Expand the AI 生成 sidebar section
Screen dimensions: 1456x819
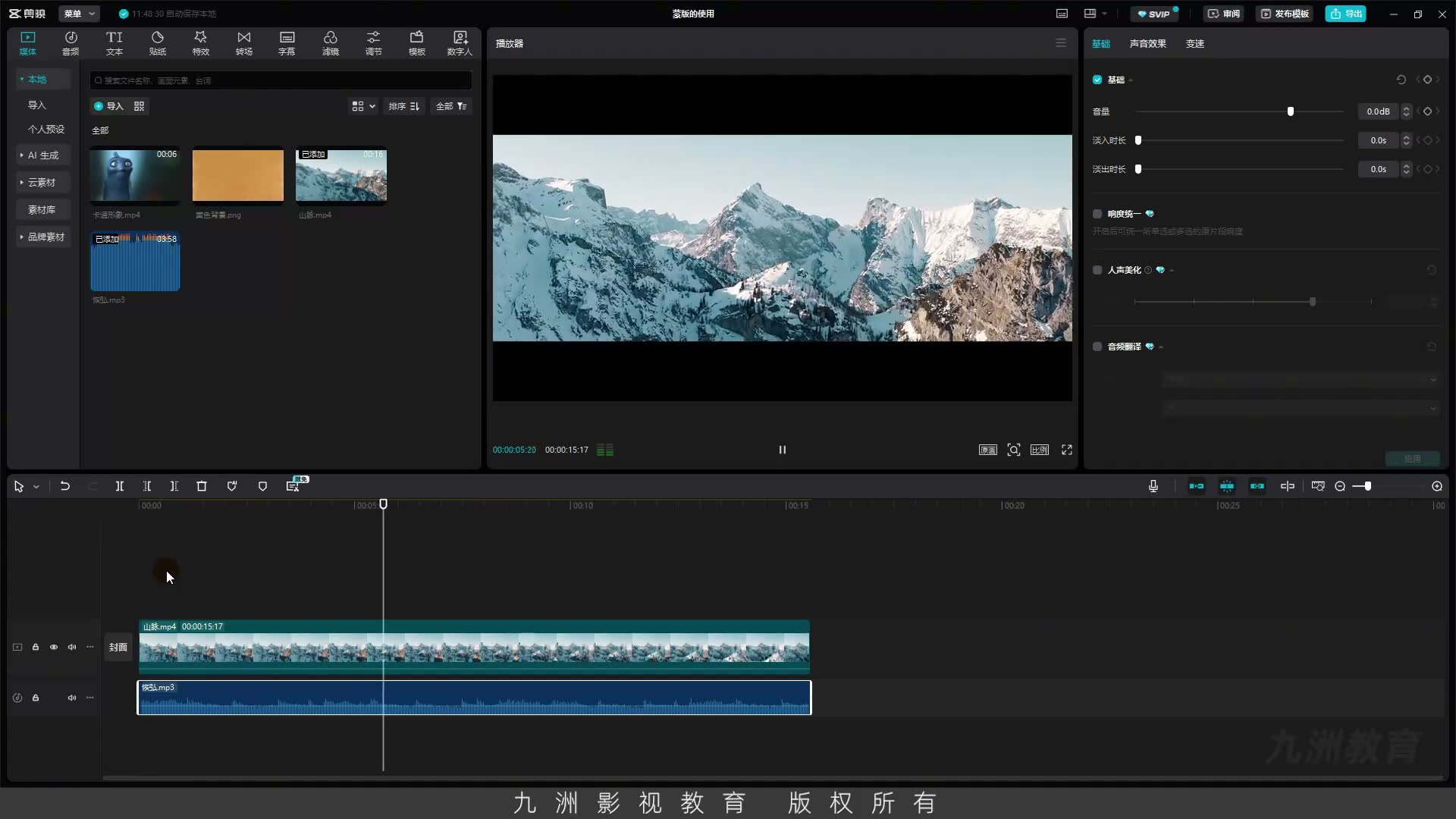coord(43,155)
